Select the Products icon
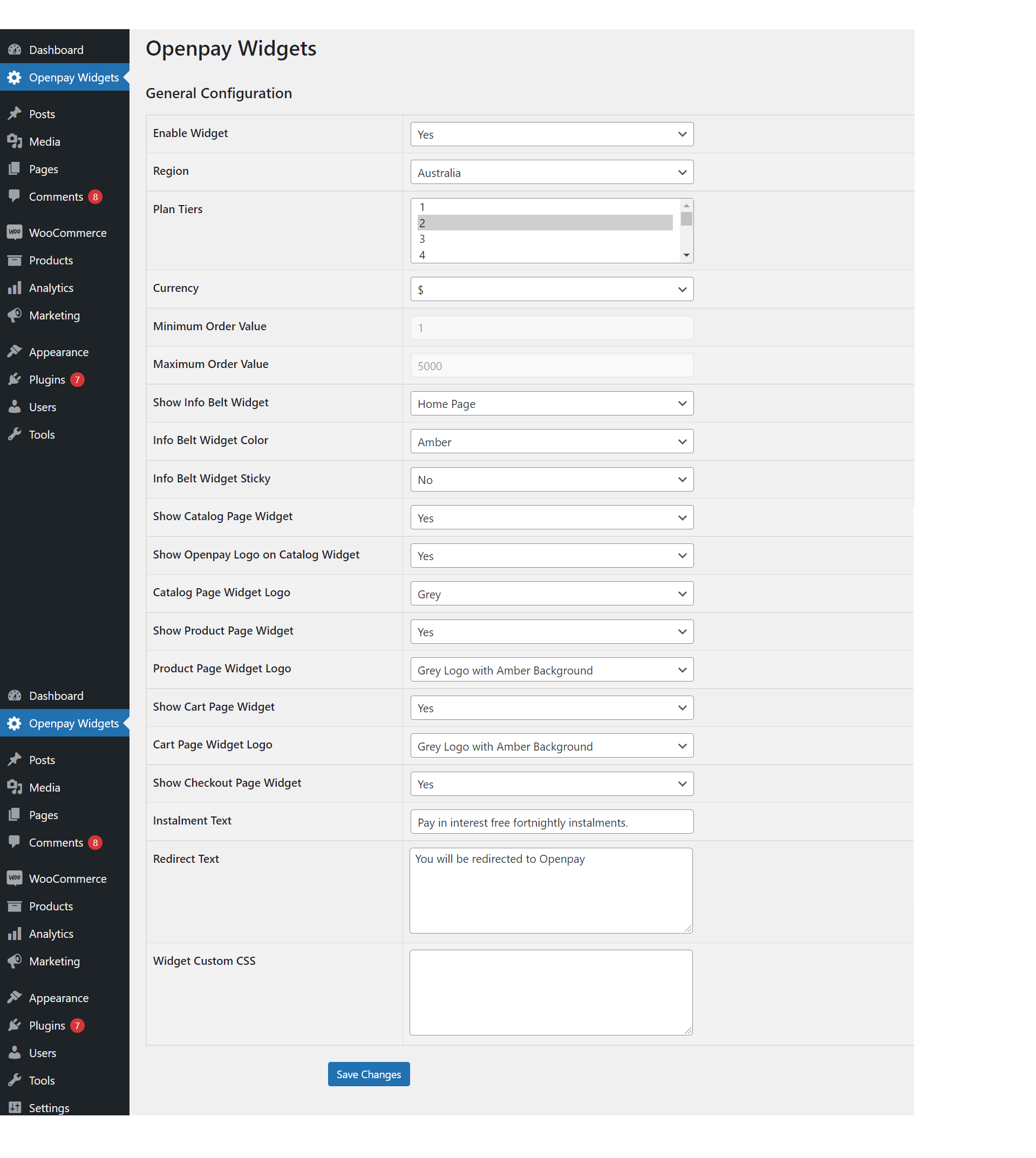 (x=15, y=260)
